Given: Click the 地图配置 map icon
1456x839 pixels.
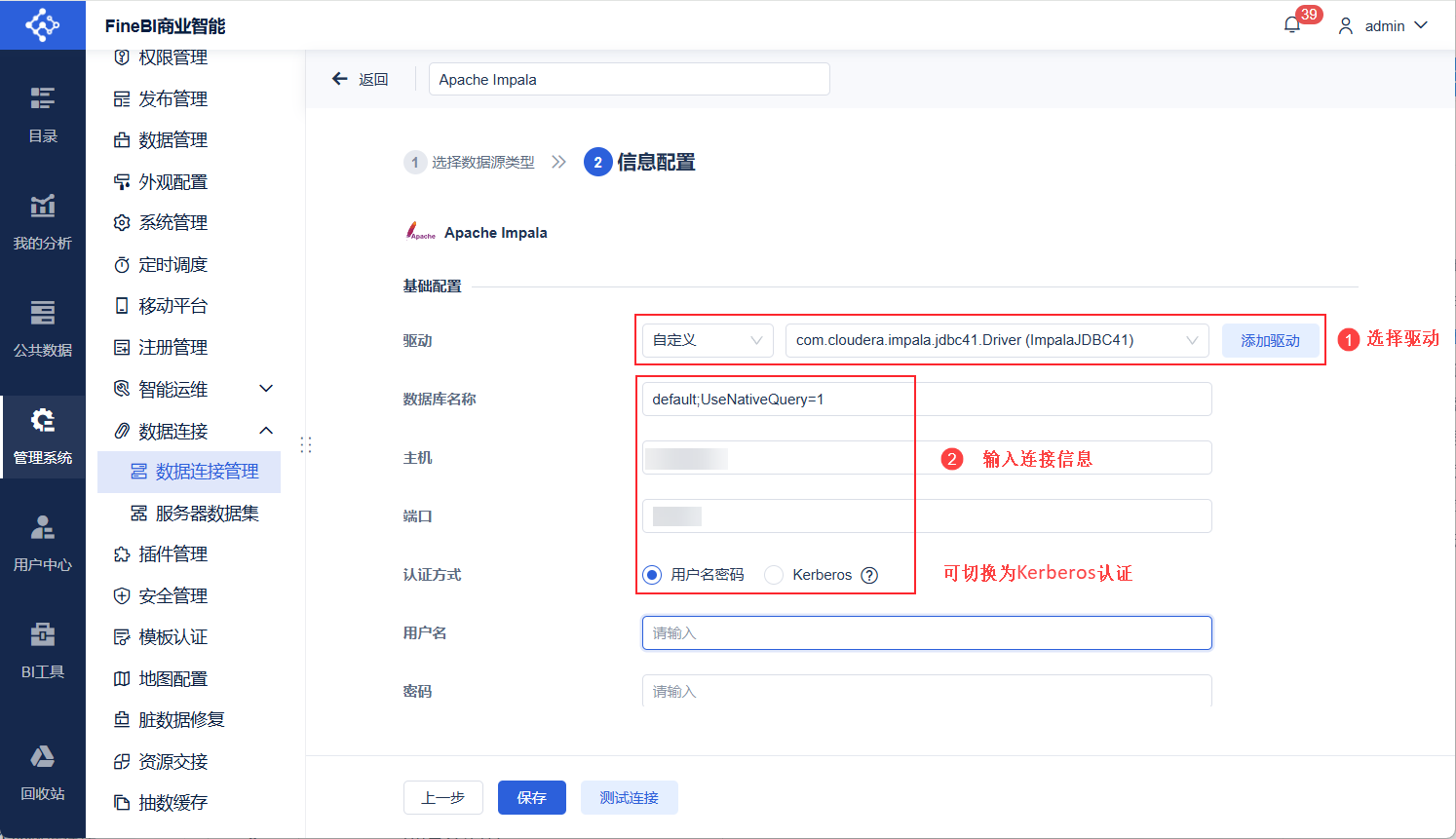Looking at the screenshot, I should point(122,679).
